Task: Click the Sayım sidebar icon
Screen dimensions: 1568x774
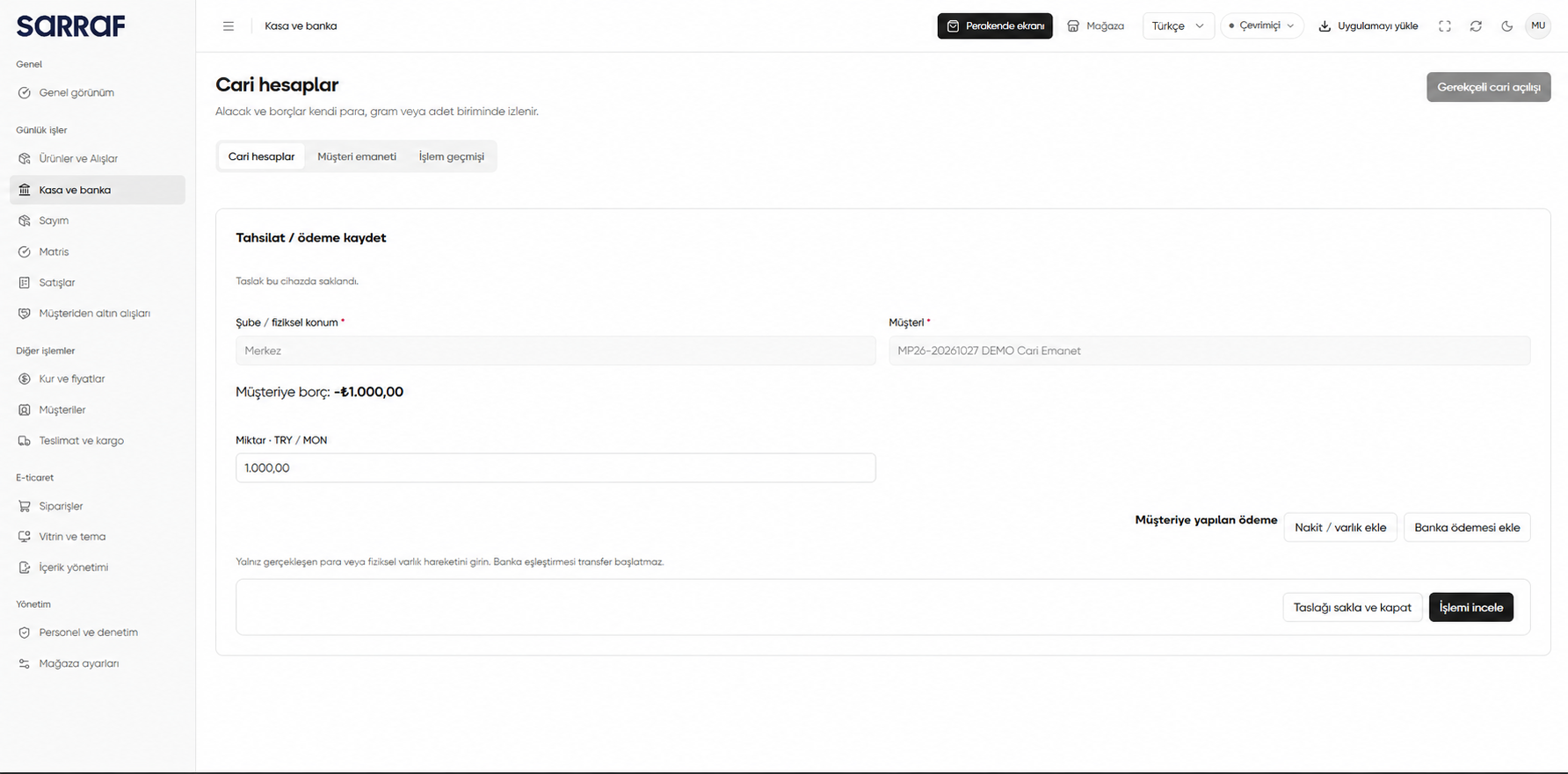Action: [25, 221]
